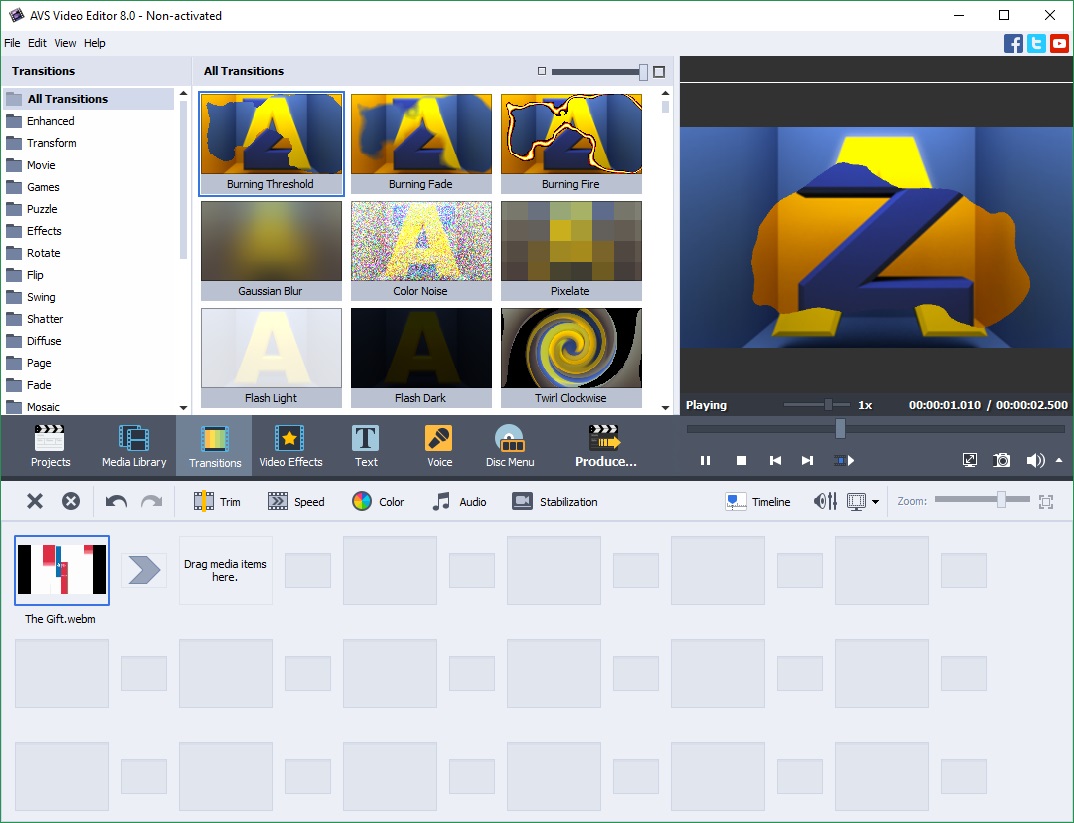
Task: Select the Enhanced transitions folder
Action: coord(89,121)
